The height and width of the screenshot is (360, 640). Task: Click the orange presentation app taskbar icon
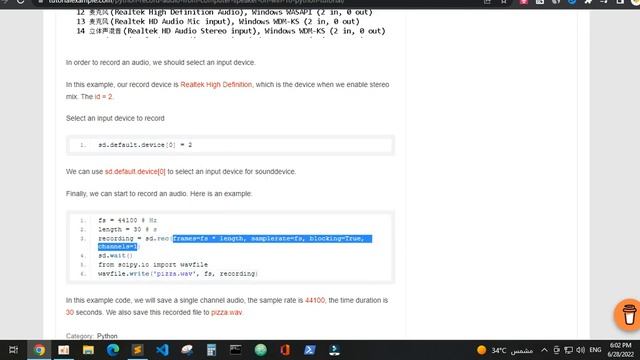64,350
